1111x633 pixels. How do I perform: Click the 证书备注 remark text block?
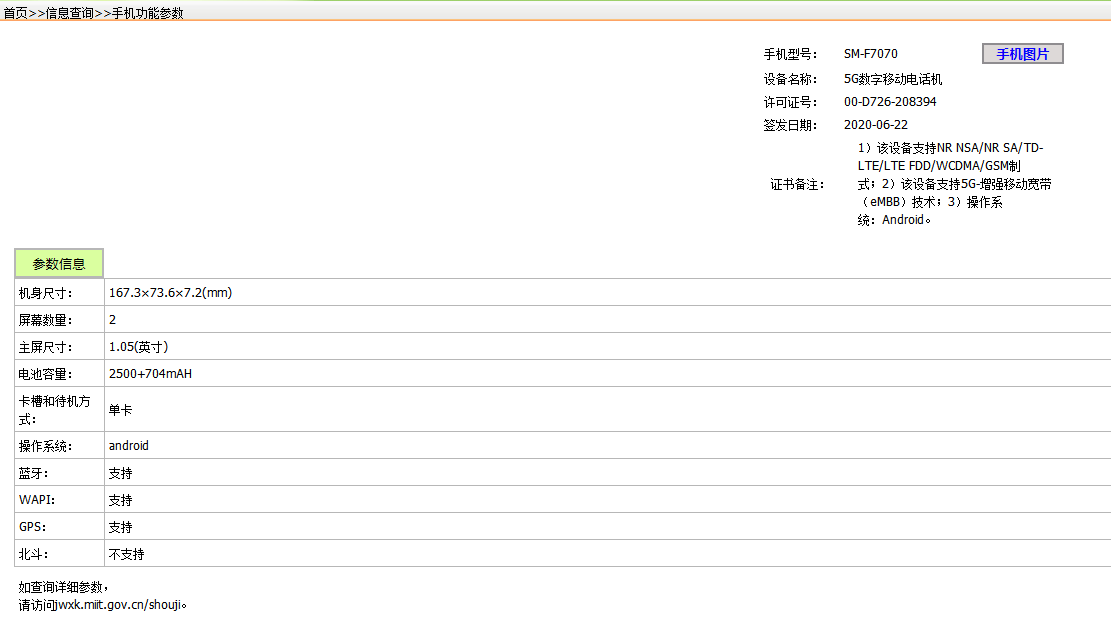click(954, 184)
